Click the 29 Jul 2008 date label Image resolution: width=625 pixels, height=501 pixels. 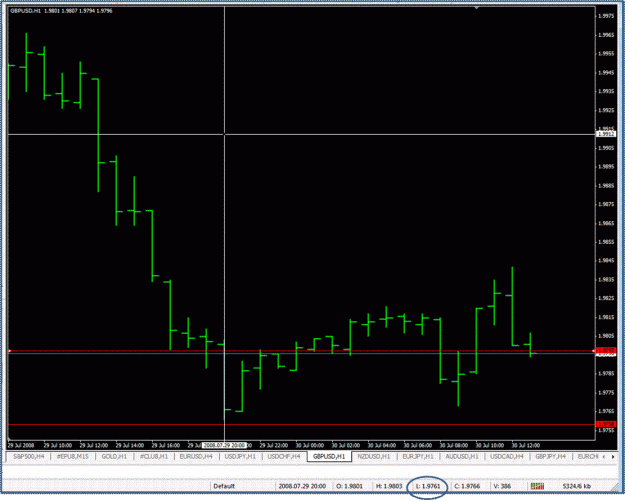coord(21,445)
